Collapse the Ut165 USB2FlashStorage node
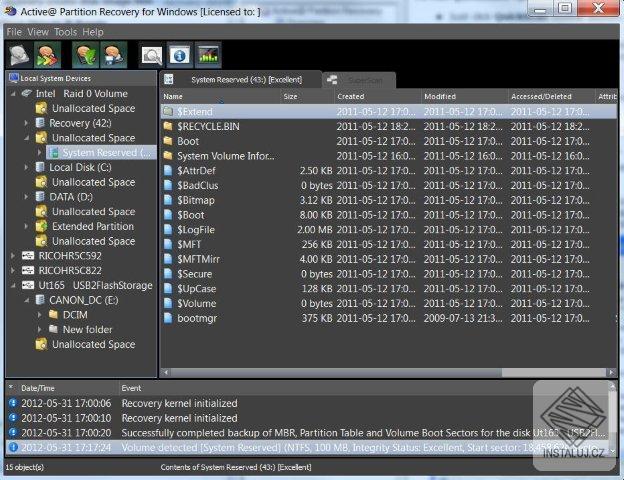Image resolution: width=624 pixels, height=480 pixels. click(13, 285)
